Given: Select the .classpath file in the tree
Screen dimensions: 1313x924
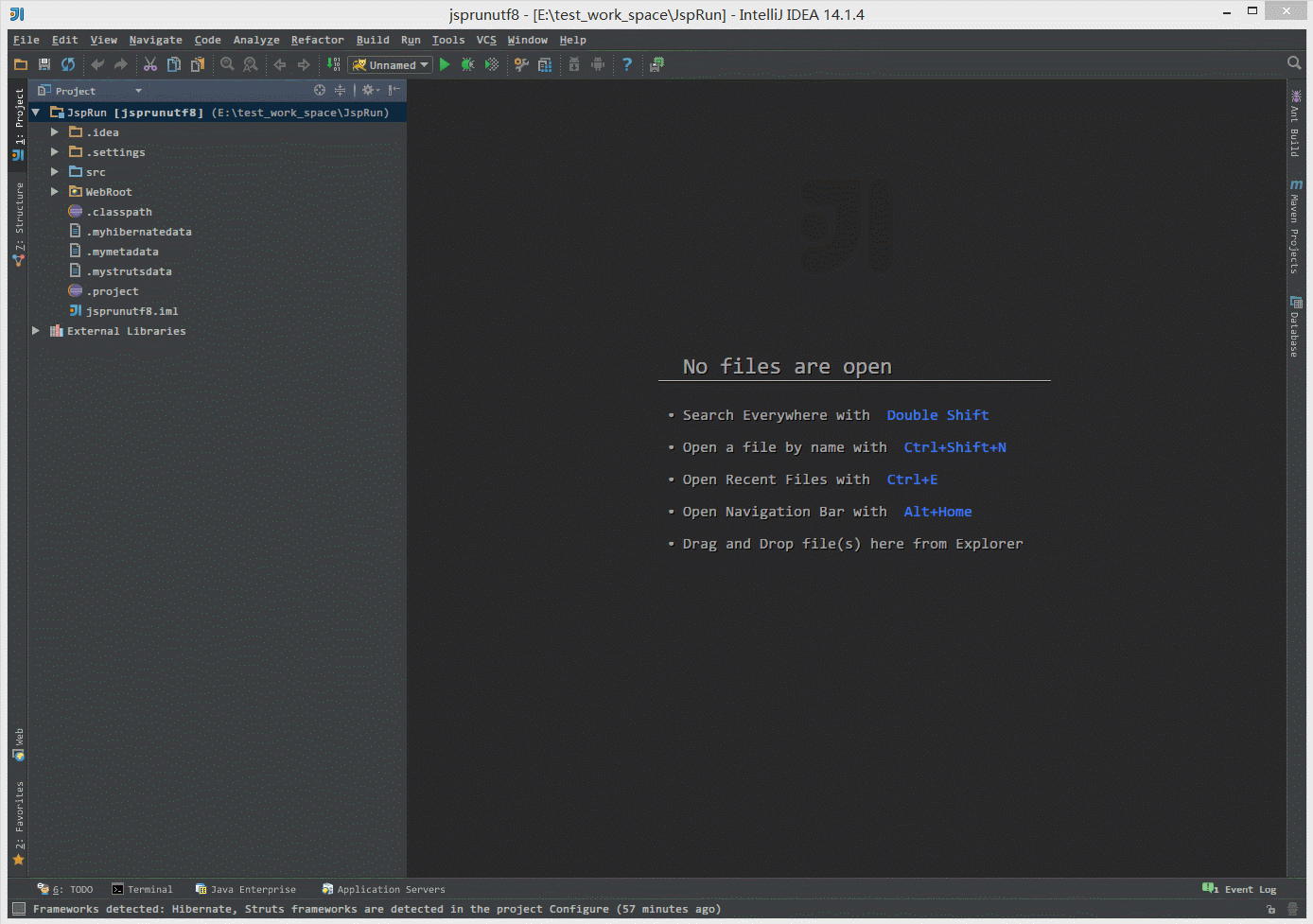Looking at the screenshot, I should [121, 212].
